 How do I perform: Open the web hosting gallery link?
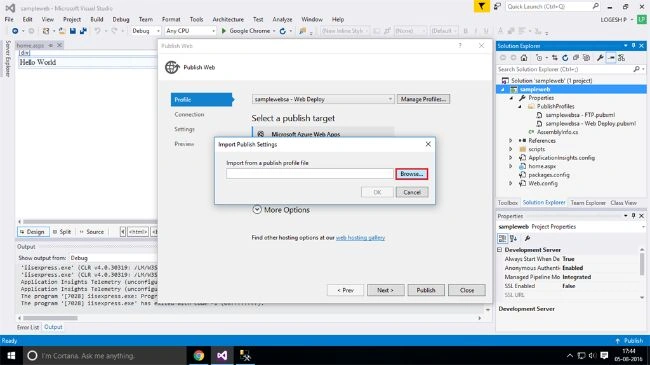click(360, 238)
